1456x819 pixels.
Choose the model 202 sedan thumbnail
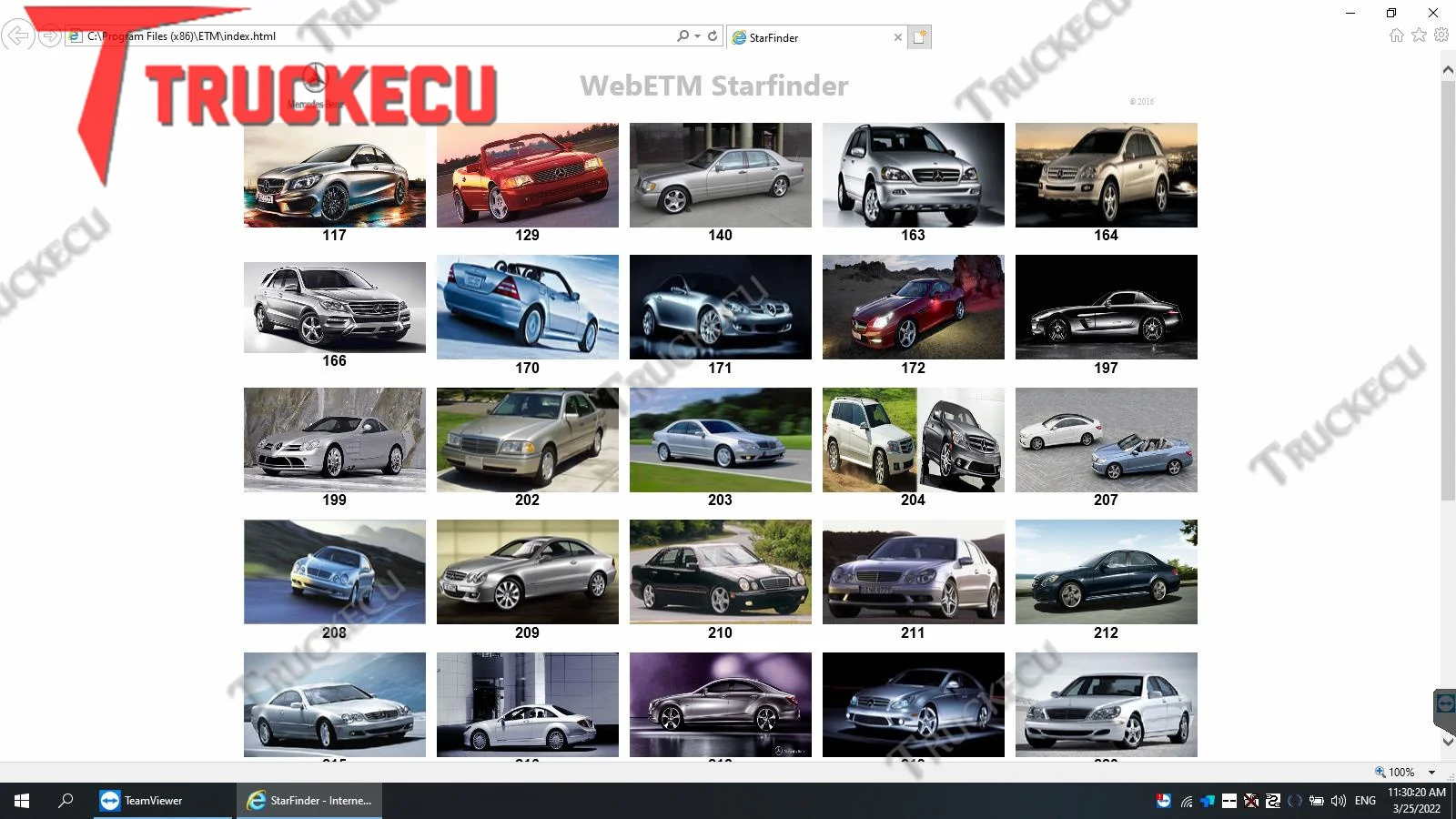click(x=528, y=440)
